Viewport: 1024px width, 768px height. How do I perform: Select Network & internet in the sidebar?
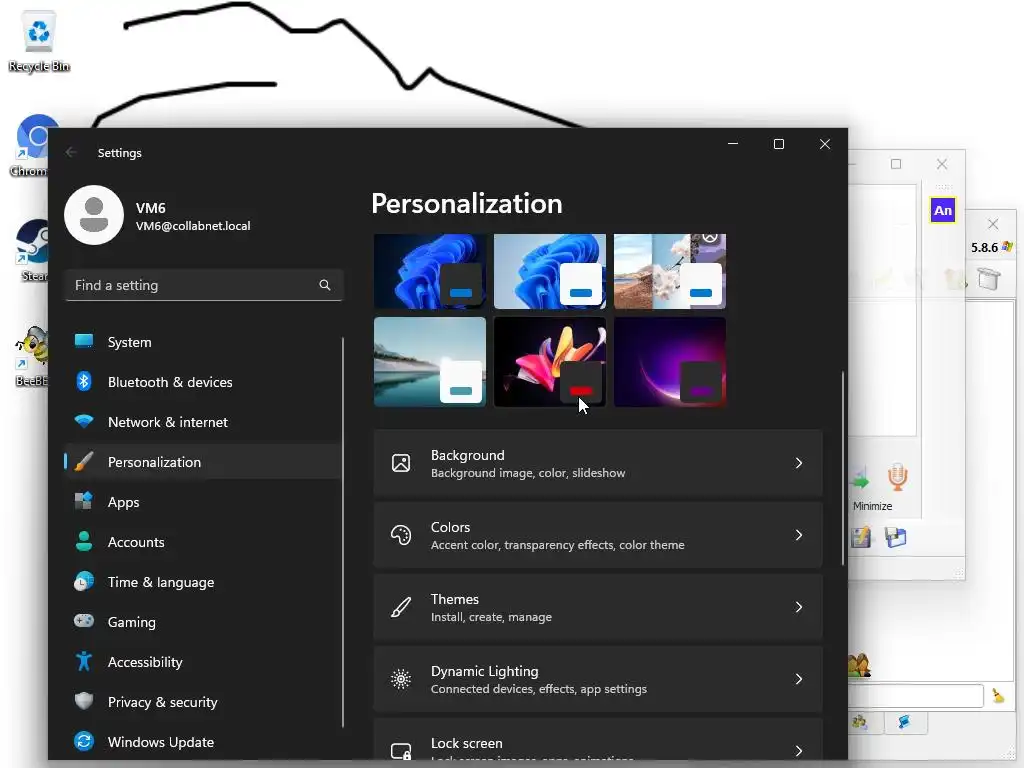coord(202,422)
